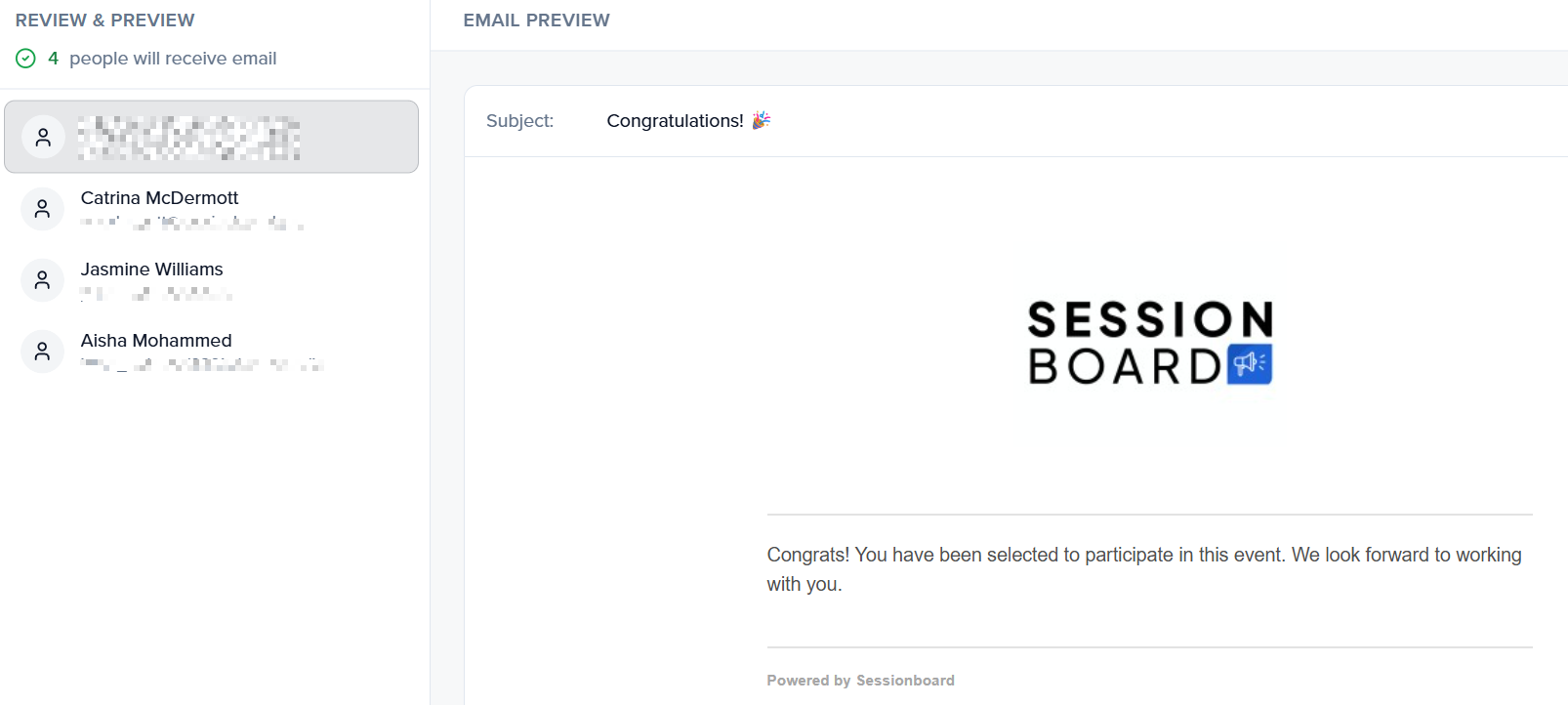Click the avatar icon of the highlighted recipient
Viewport: 1568px width, 705px height.
(x=43, y=138)
